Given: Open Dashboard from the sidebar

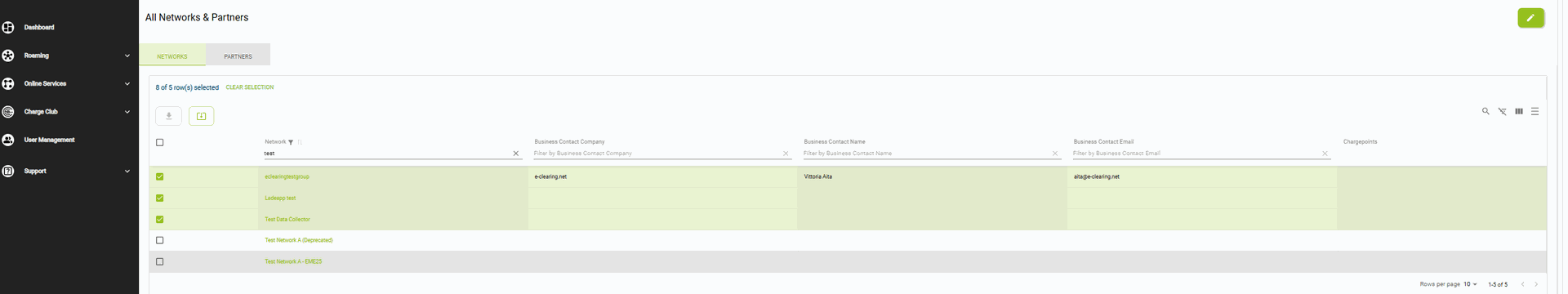Looking at the screenshot, I should [x=39, y=27].
